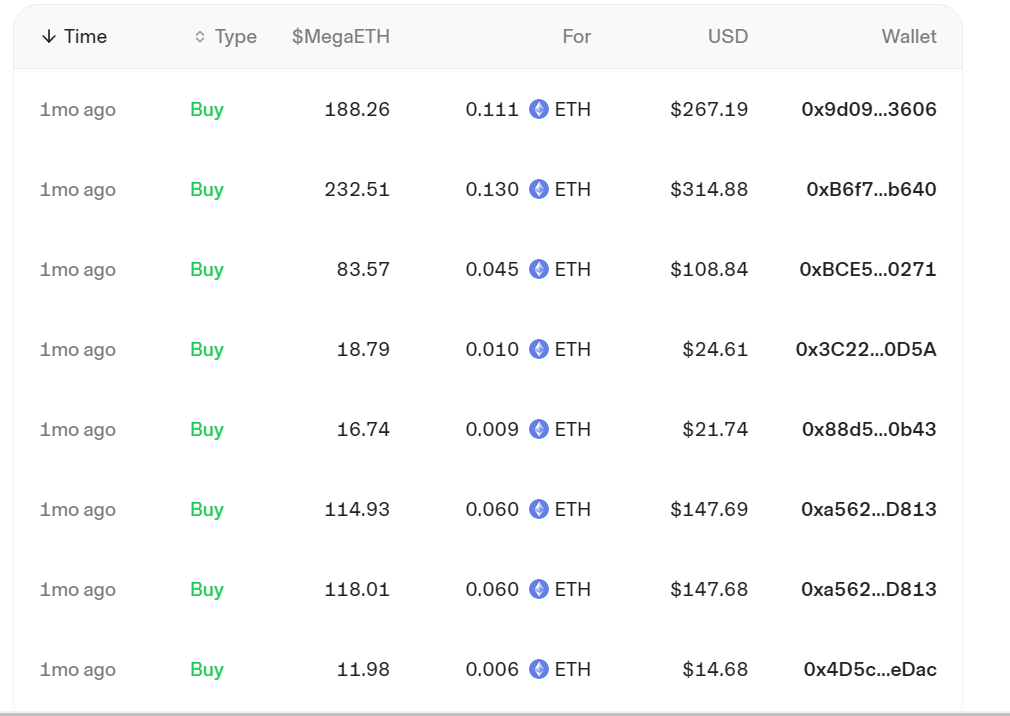Click the ETH icon beside 0.045 ETH
Screen dimensions: 1010x716
pos(539,270)
